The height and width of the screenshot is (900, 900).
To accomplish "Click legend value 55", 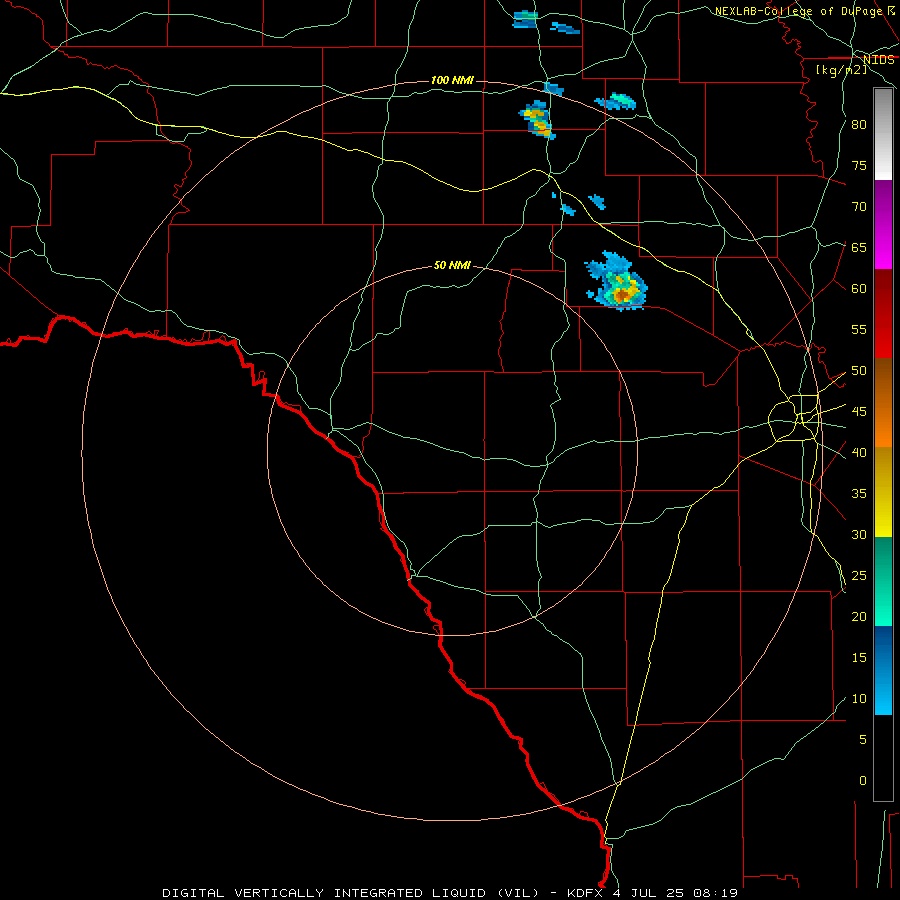I will point(859,329).
